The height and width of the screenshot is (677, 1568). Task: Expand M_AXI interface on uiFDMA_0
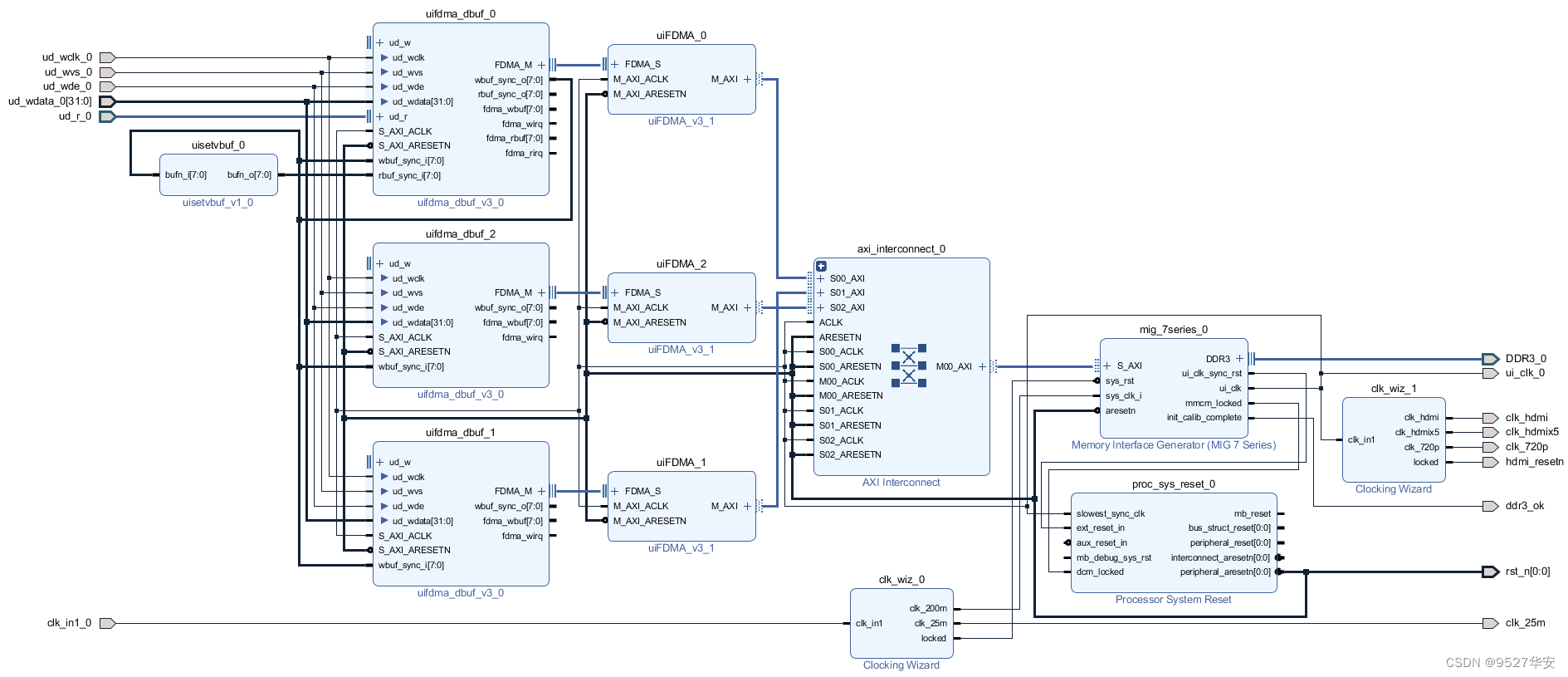pyautogui.click(x=747, y=79)
